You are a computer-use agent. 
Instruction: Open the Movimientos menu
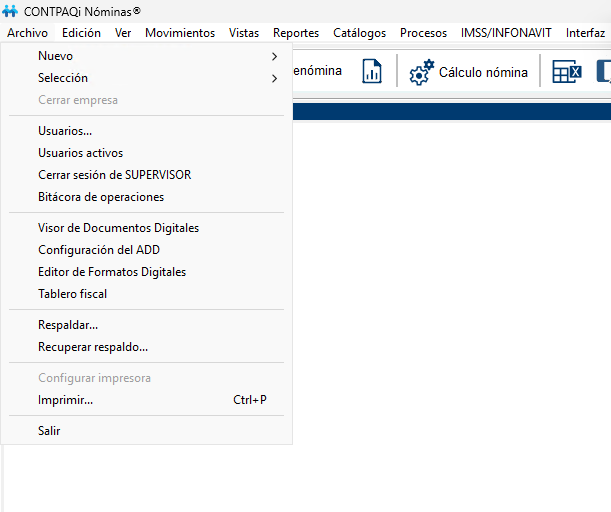pyautogui.click(x=180, y=33)
